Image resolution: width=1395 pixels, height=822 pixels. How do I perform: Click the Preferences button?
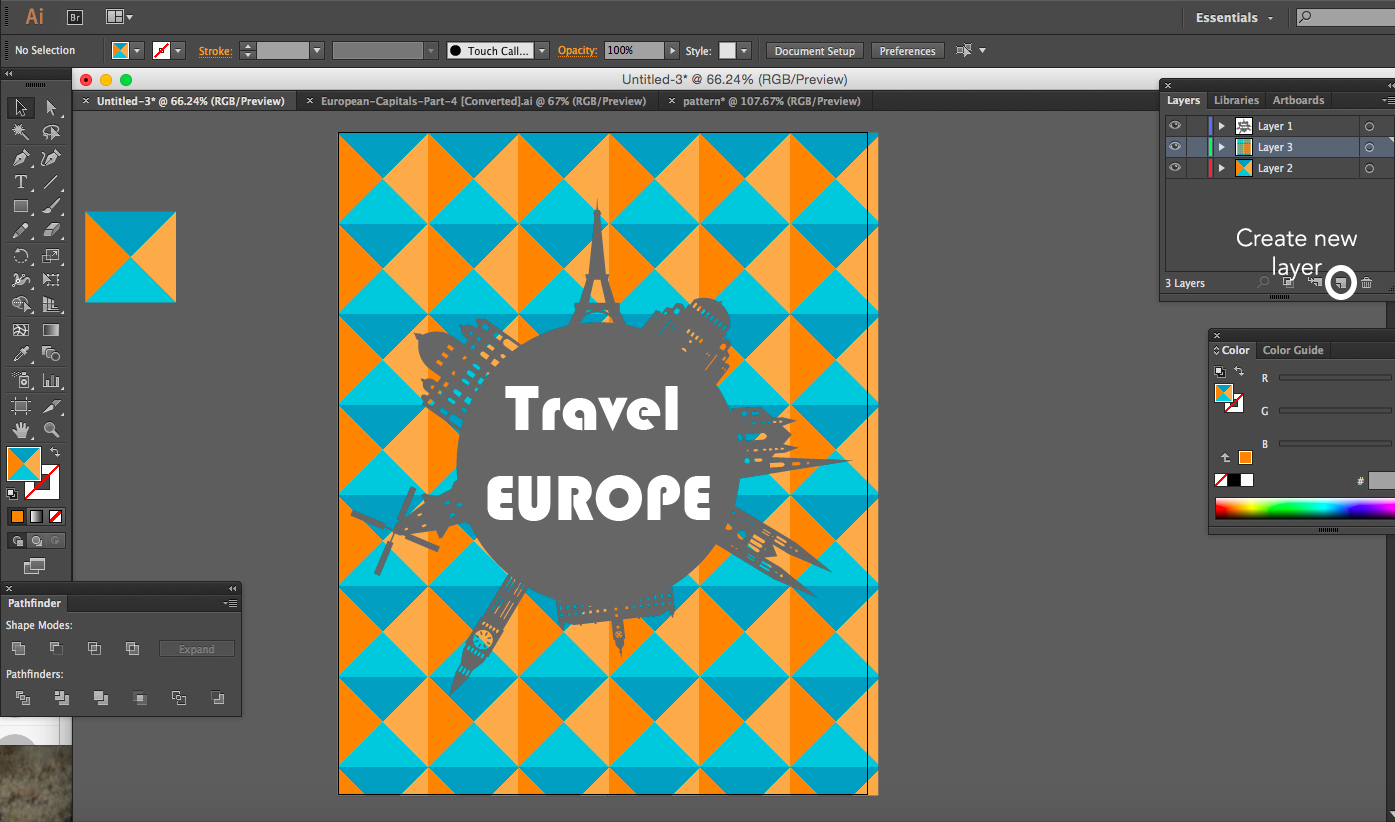click(x=908, y=51)
